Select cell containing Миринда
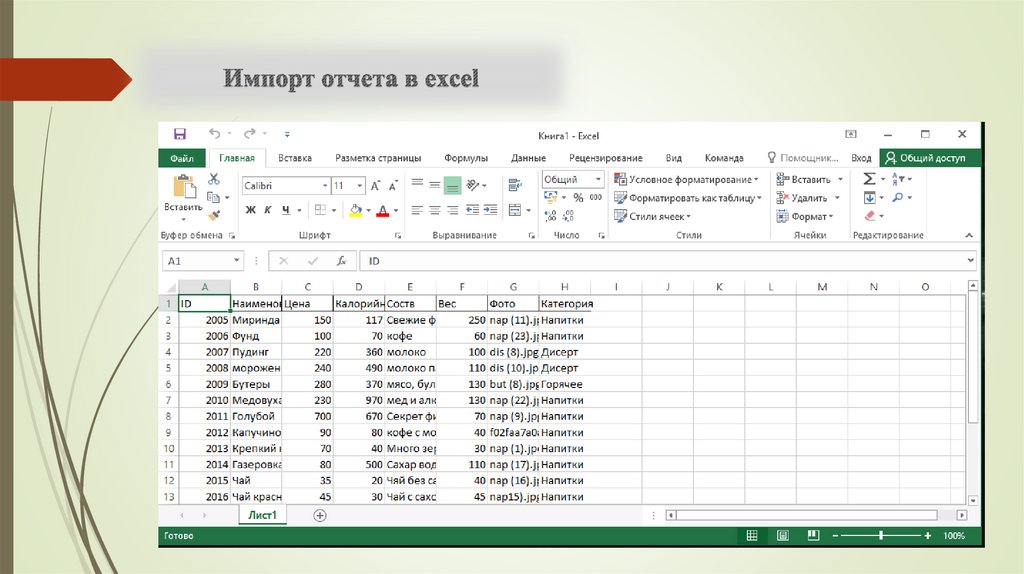 click(x=255, y=320)
